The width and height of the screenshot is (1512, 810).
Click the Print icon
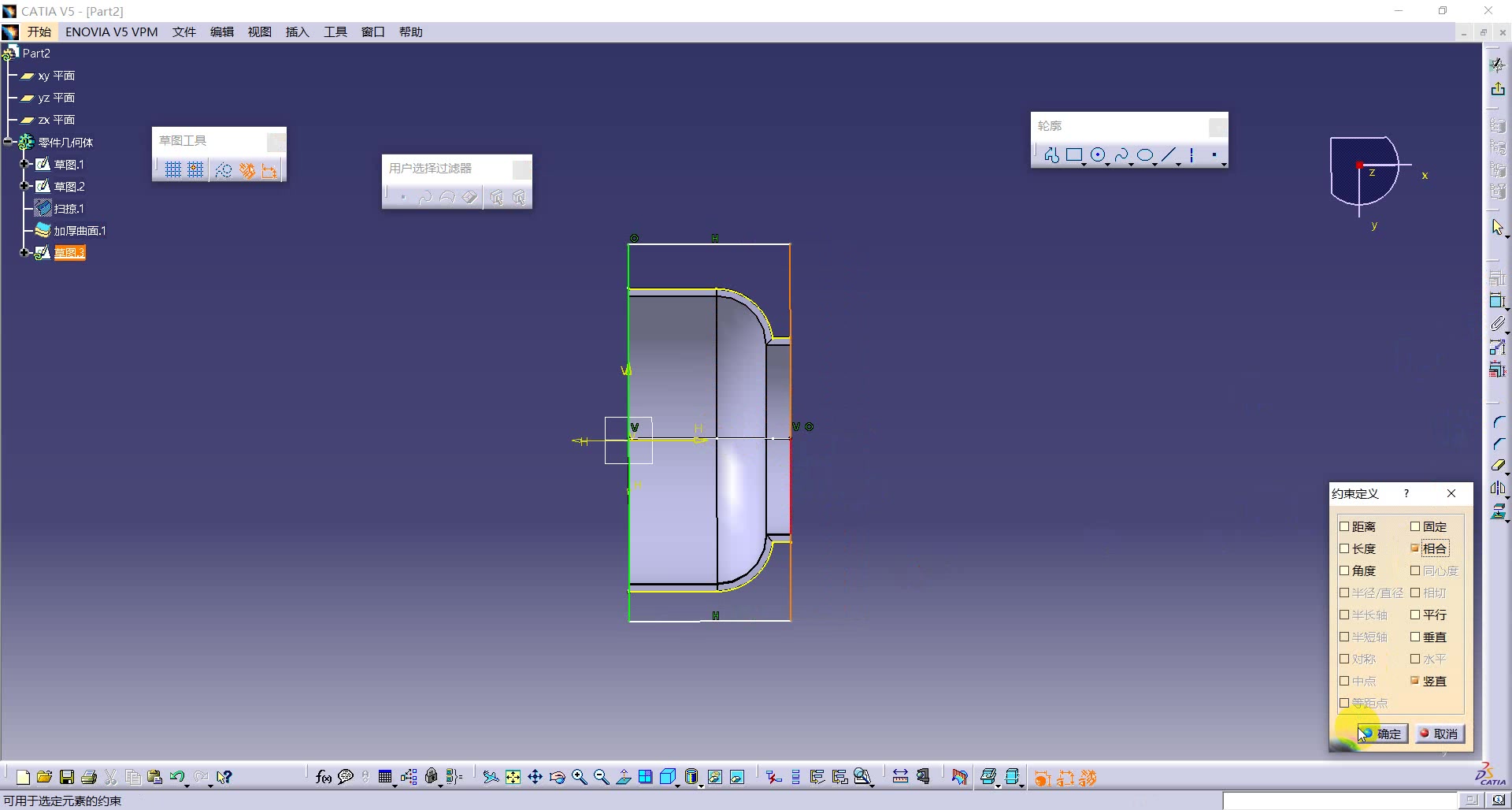pyautogui.click(x=89, y=777)
